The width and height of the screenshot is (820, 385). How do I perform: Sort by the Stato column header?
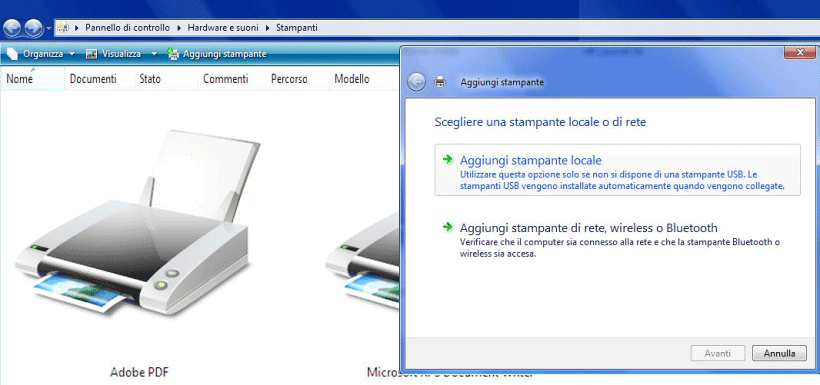[150, 80]
